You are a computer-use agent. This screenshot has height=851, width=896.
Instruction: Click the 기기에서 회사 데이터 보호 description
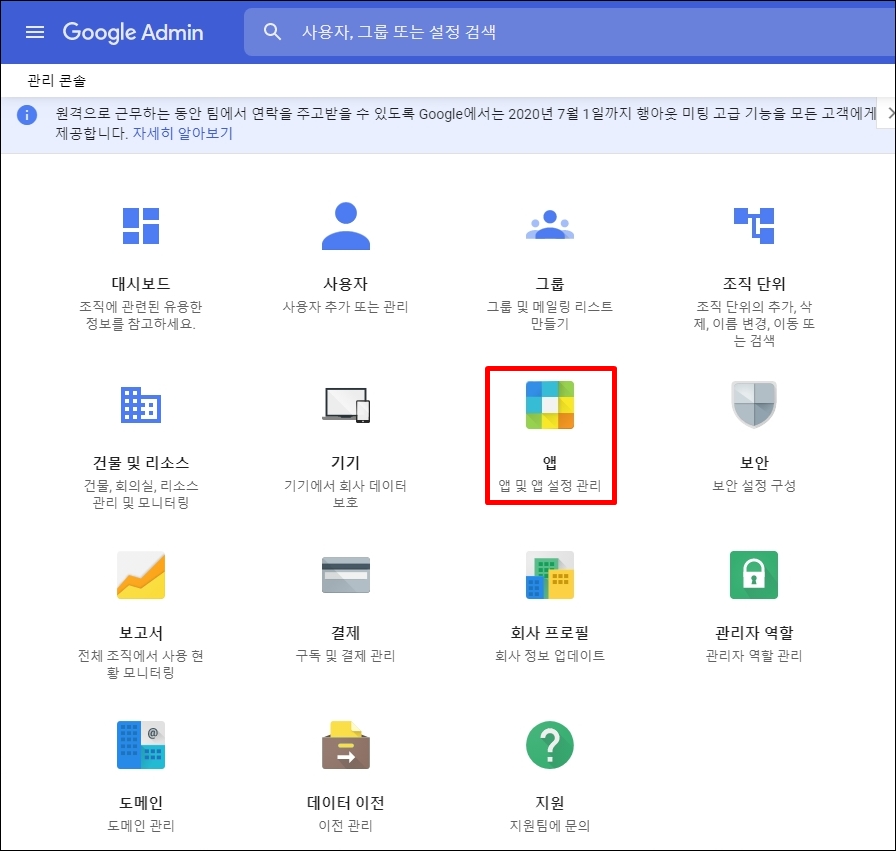click(345, 494)
